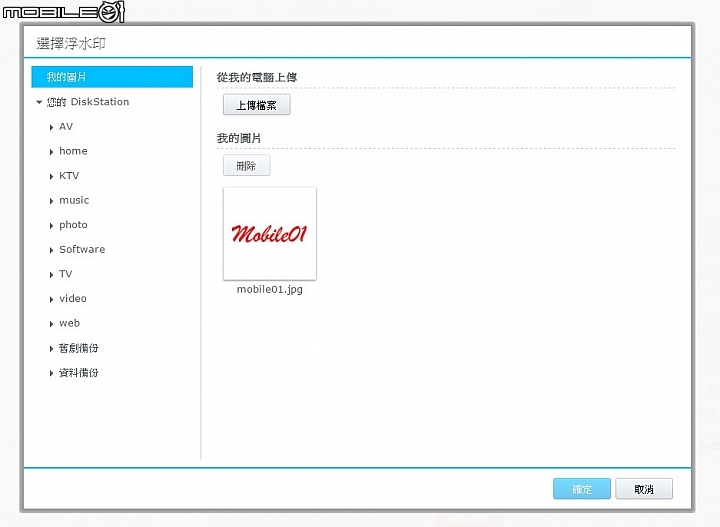The height and width of the screenshot is (527, 720).
Task: Expand the music folder arrow
Action: pyautogui.click(x=51, y=201)
